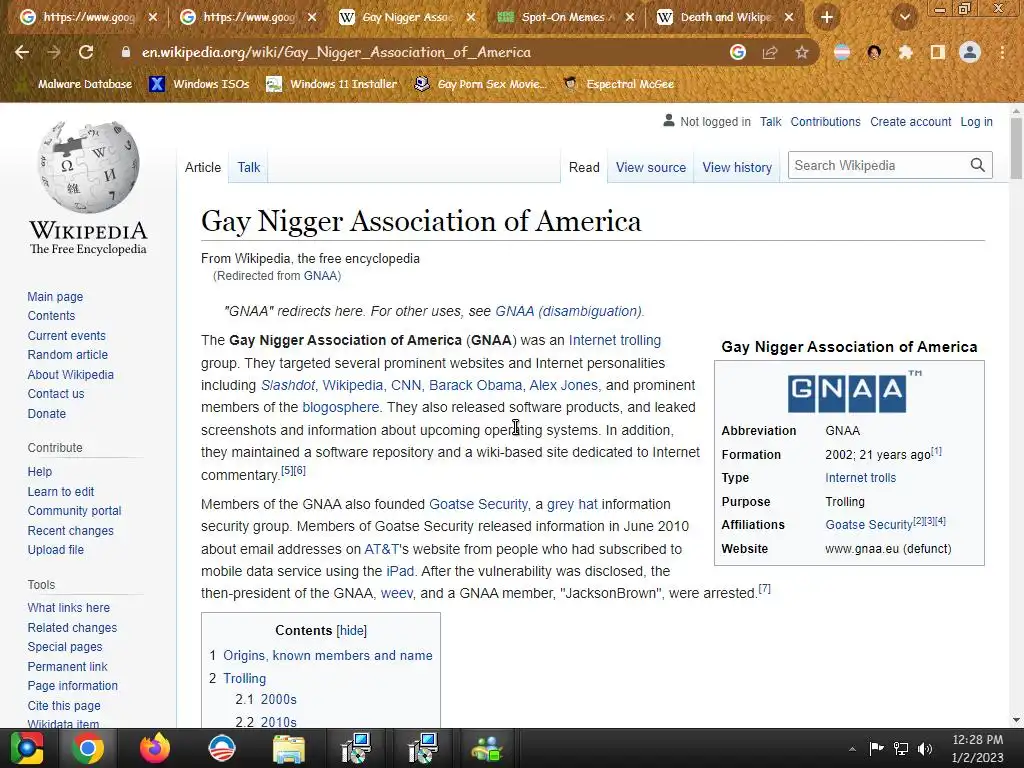Click the Search Wikipedia input field
The width and height of the screenshot is (1024, 768).
[878, 165]
